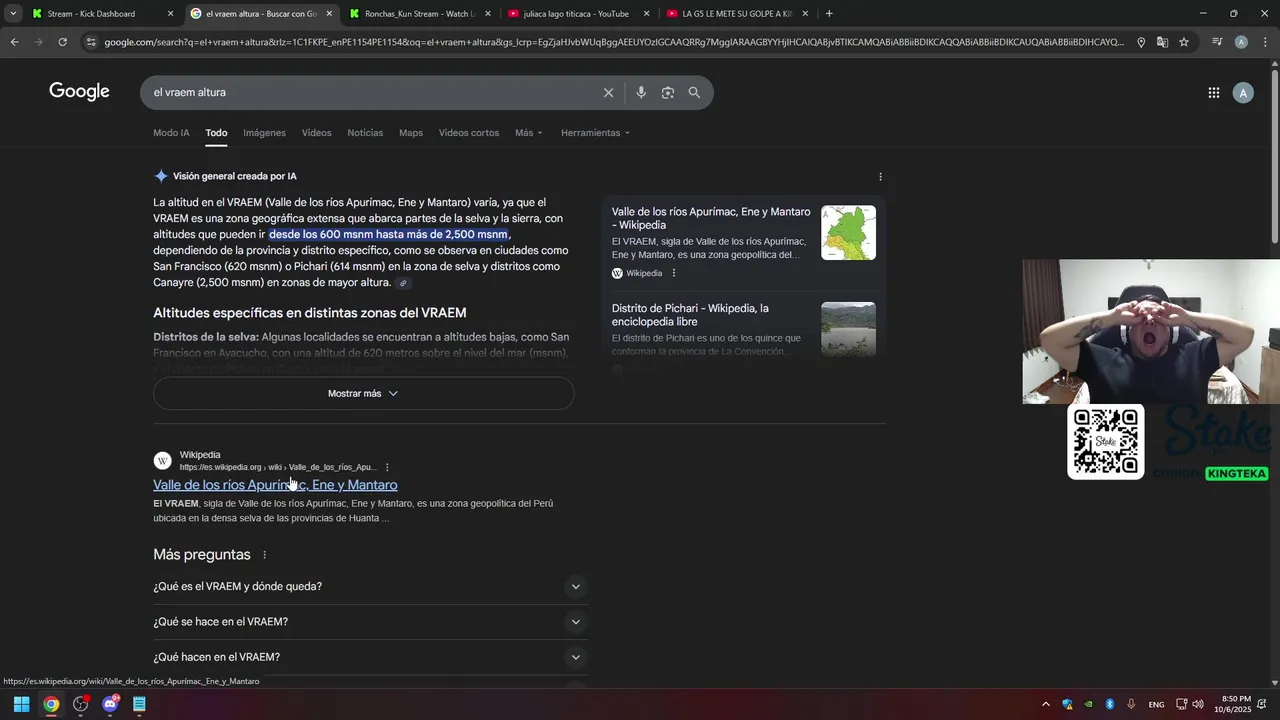Expand the Más search filter dropdown

click(529, 133)
